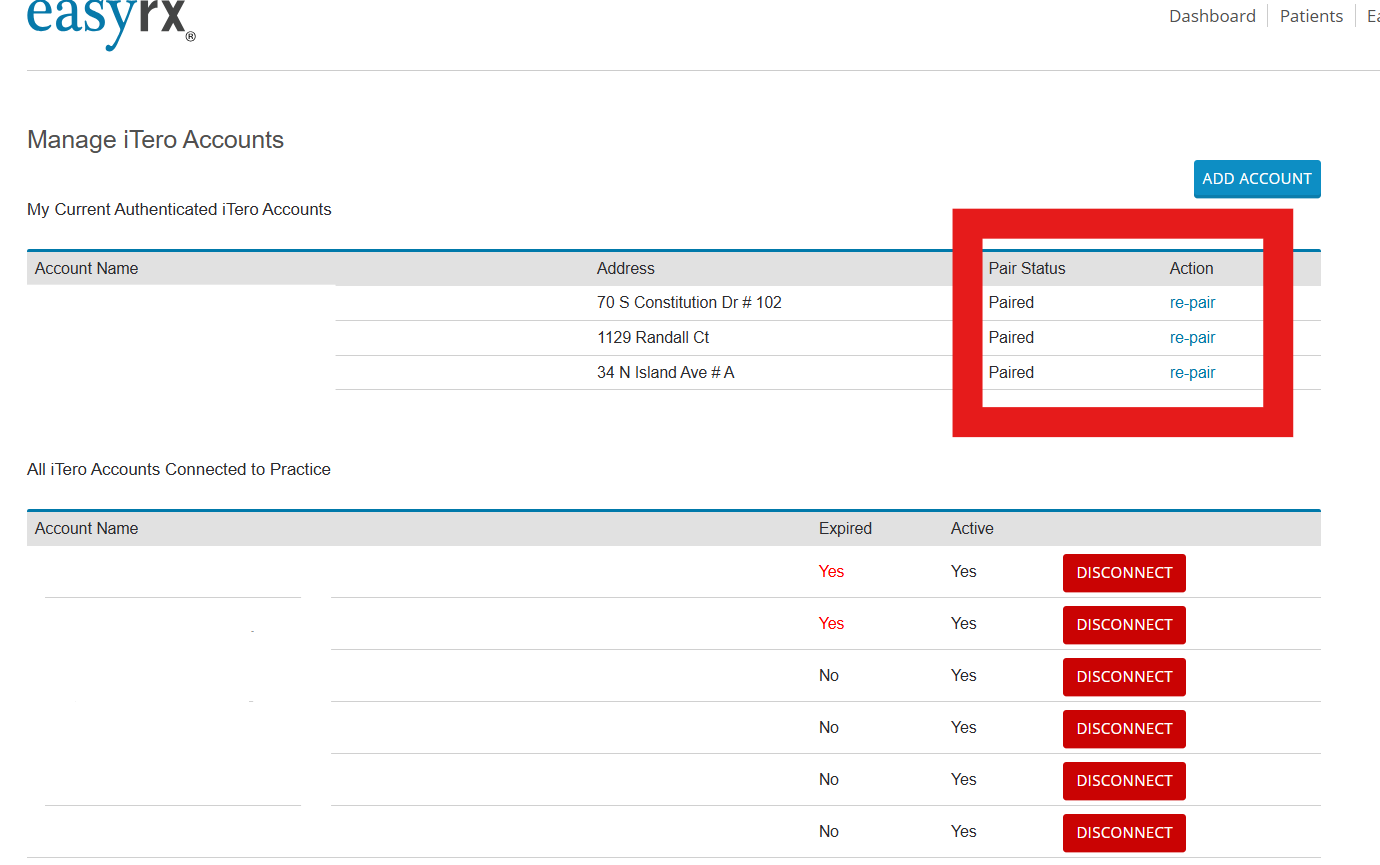Re-pair the 34 N Island Ave account
Image resolution: width=1380 pixels, height=865 pixels.
click(1192, 373)
